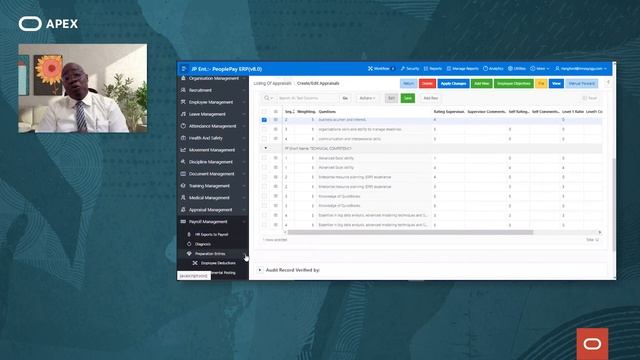
Task: Go to Listing Of Appraisals breadcrumb
Action: point(273,83)
